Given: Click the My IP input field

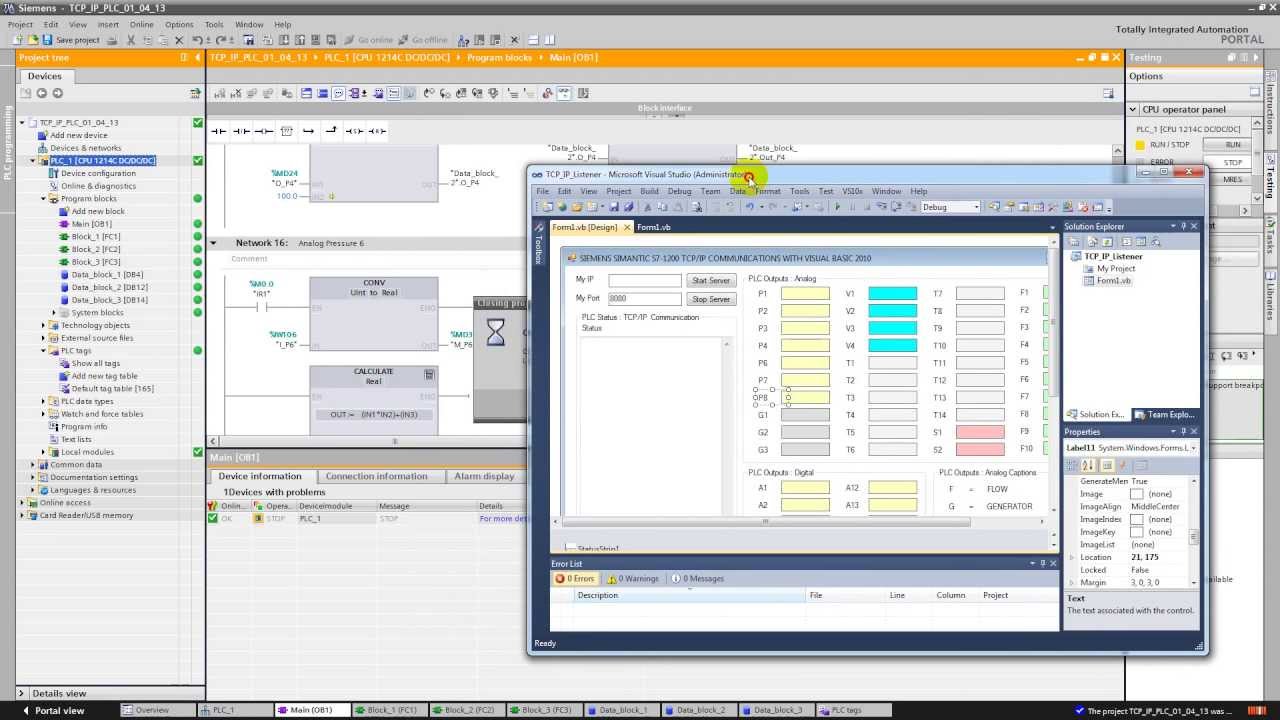Looking at the screenshot, I should point(644,280).
